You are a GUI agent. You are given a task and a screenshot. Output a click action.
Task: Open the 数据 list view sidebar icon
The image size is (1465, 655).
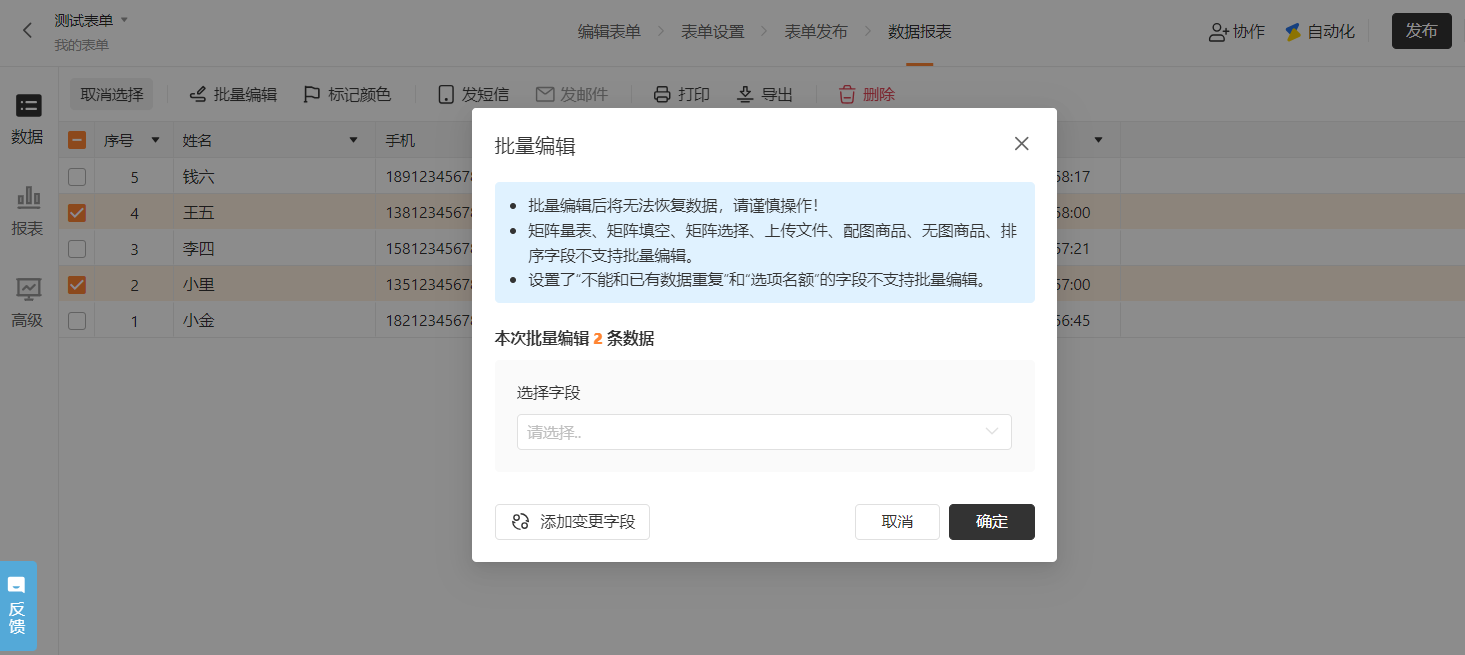28,106
